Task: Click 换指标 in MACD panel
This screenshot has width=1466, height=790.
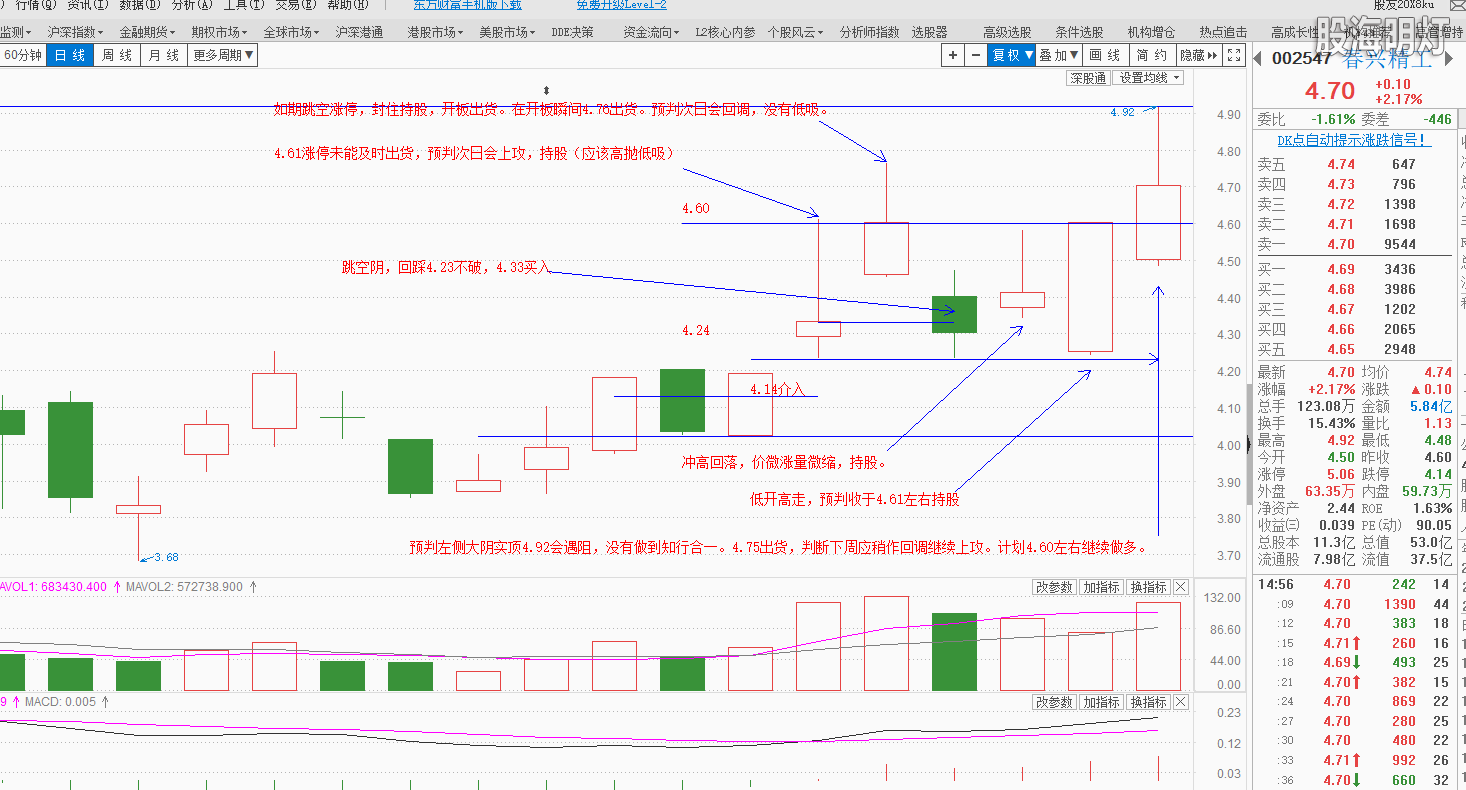Action: click(1148, 702)
